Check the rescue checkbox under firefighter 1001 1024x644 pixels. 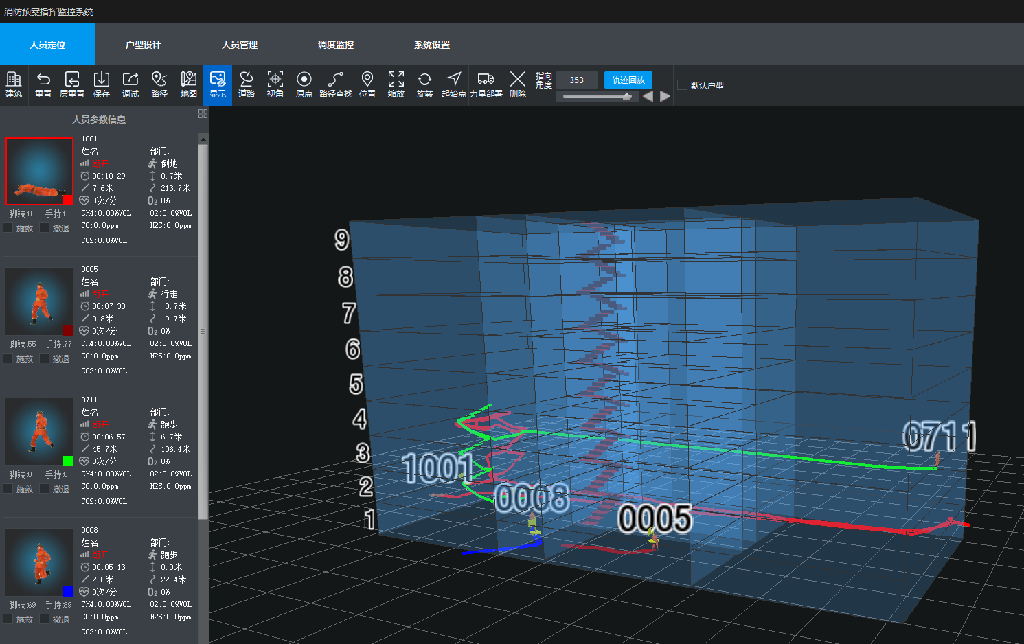(8, 228)
